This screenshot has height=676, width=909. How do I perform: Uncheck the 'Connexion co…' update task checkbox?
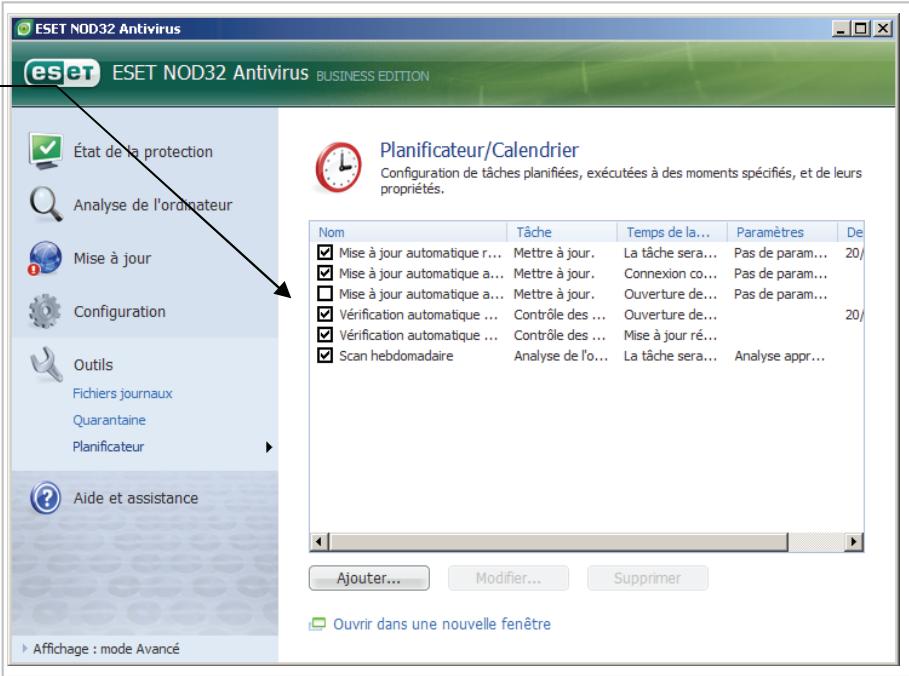(x=325, y=273)
